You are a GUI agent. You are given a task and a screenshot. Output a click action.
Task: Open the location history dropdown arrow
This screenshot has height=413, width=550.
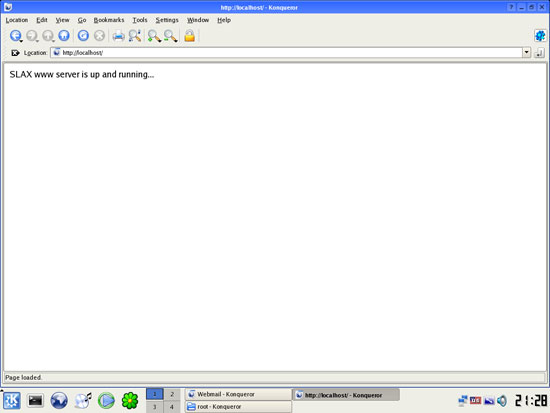(526, 53)
